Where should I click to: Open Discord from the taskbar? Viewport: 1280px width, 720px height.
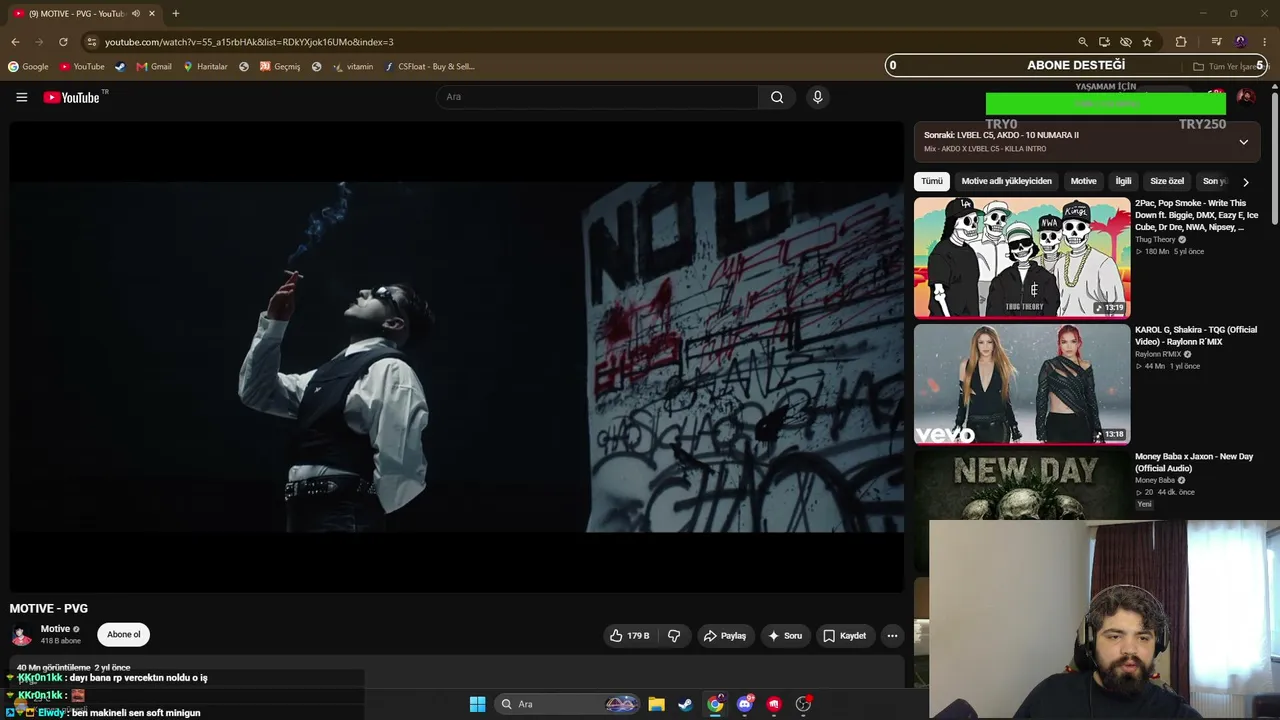744,704
